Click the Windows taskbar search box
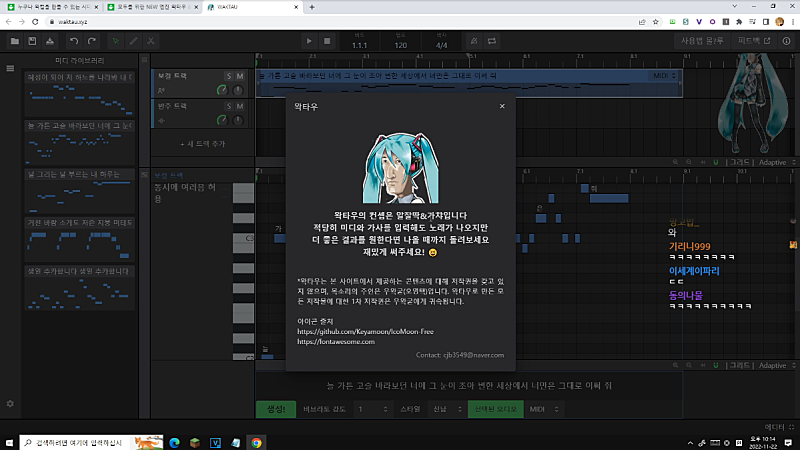 pyautogui.click(x=92, y=442)
